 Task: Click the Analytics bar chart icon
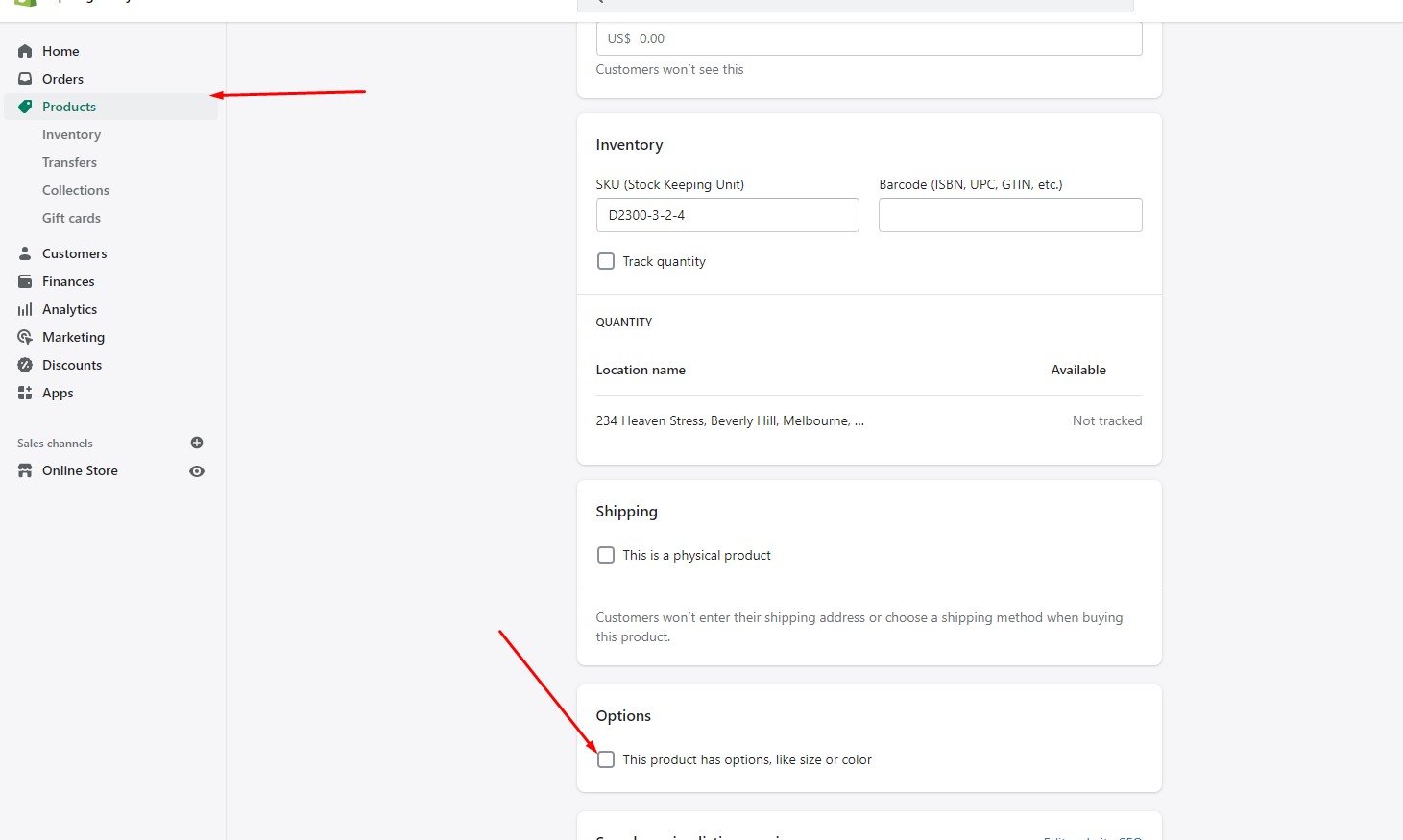[25, 309]
